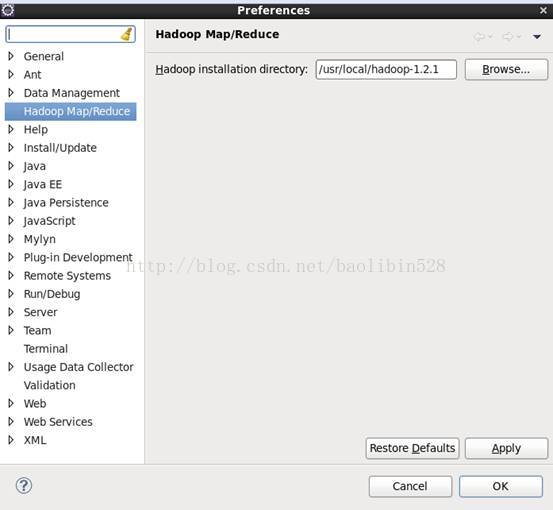Expand the Mylyn category
Viewport: 553px width, 510px height.
(11, 239)
